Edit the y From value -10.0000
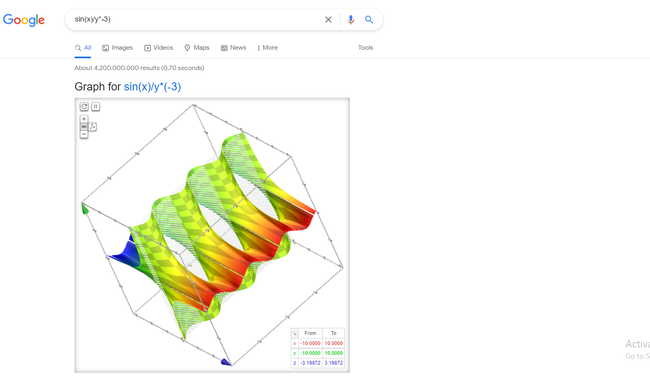The height and width of the screenshot is (376, 650). pyautogui.click(x=310, y=353)
